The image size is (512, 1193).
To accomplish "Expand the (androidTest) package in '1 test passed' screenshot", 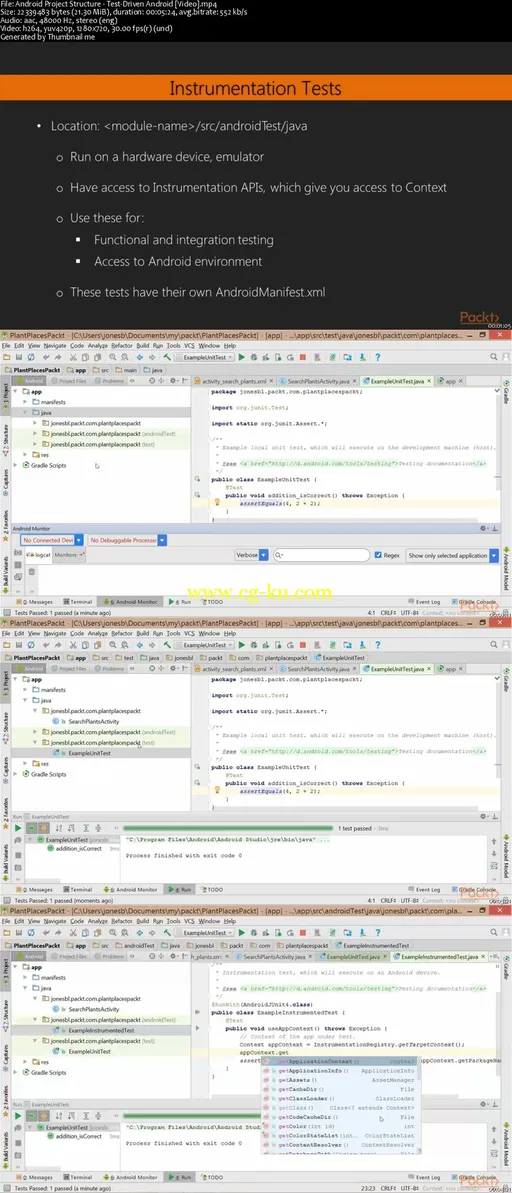I will point(35,731).
